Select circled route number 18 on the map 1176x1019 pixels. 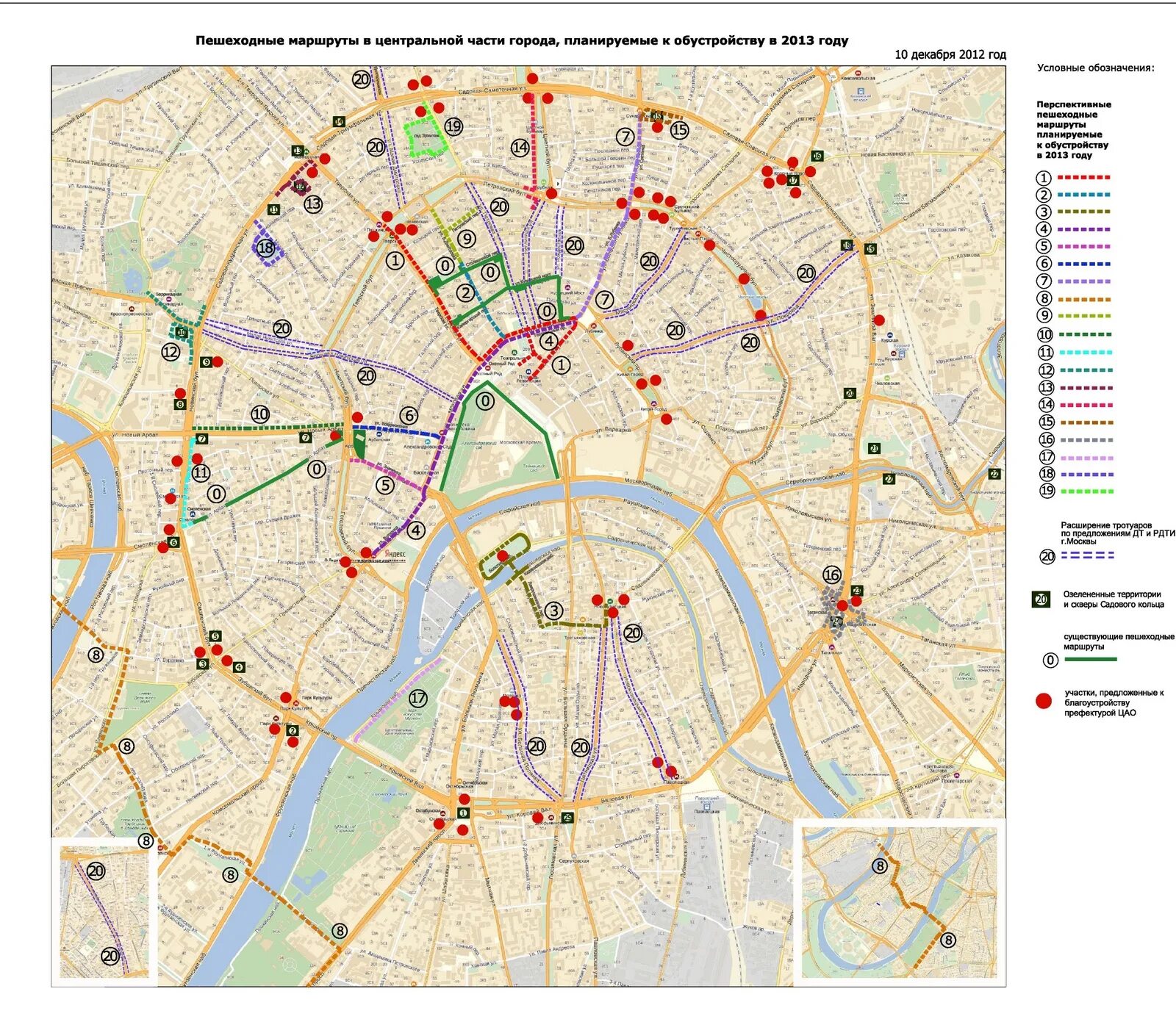(x=265, y=248)
